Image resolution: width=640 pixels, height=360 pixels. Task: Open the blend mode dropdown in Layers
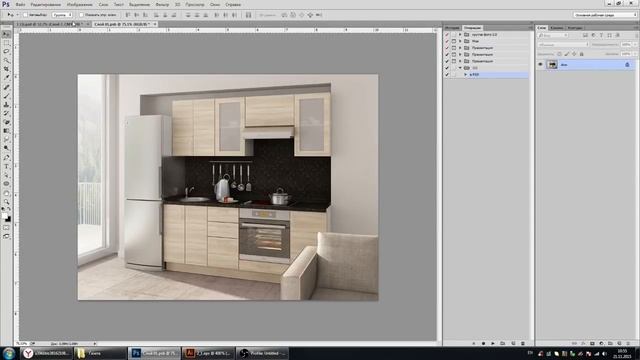pyautogui.click(x=563, y=44)
